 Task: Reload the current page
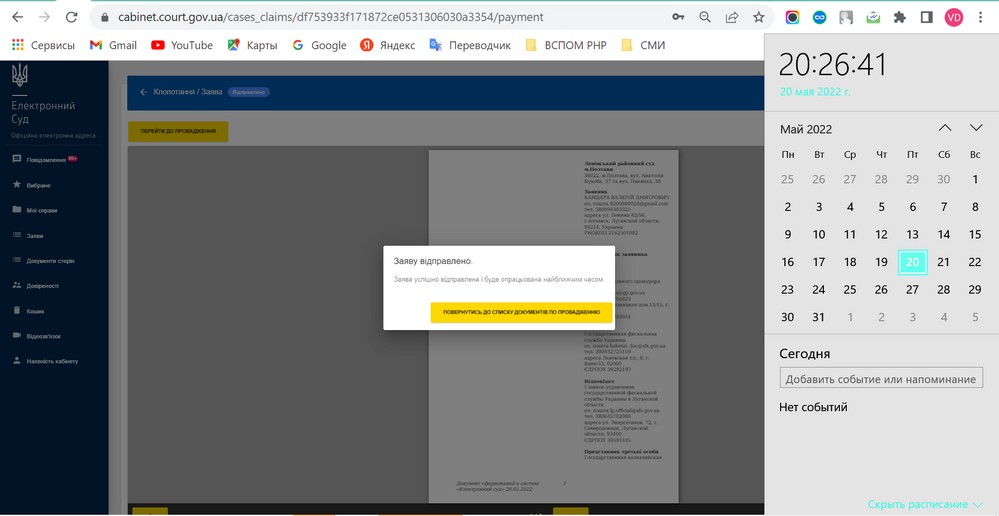72,17
